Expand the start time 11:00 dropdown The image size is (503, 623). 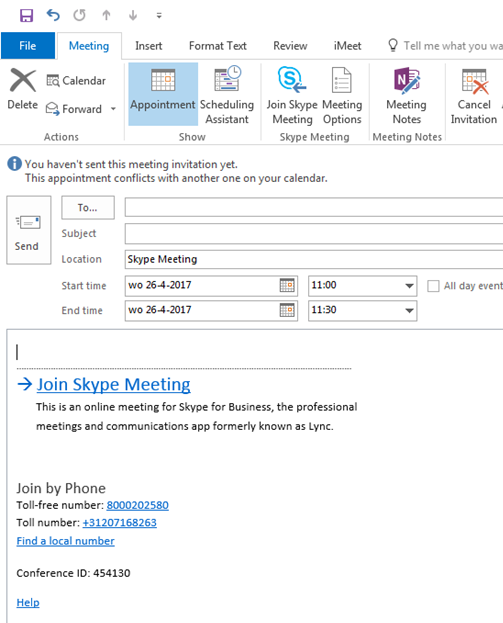409,286
